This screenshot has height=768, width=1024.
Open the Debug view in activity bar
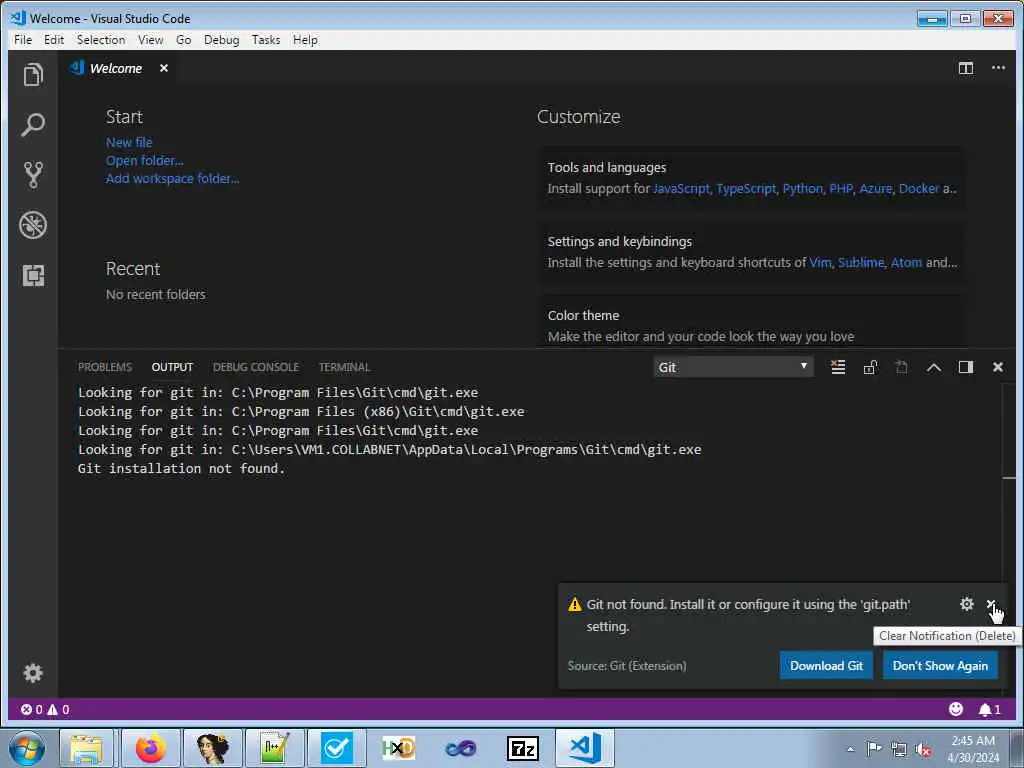[x=33, y=225]
